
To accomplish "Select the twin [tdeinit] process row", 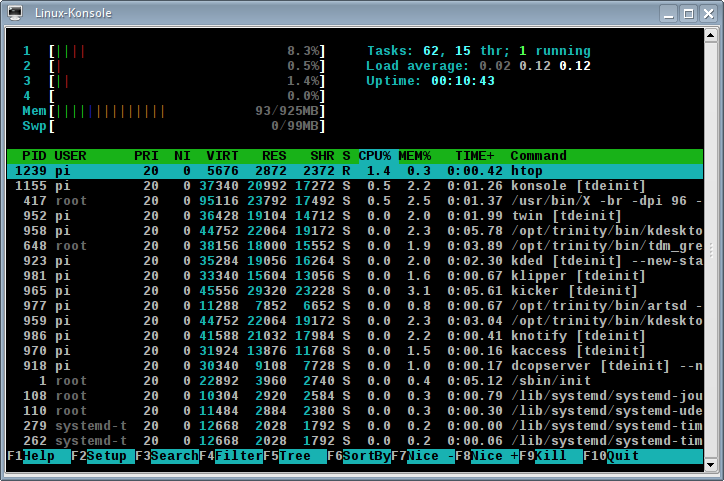I will (x=355, y=216).
